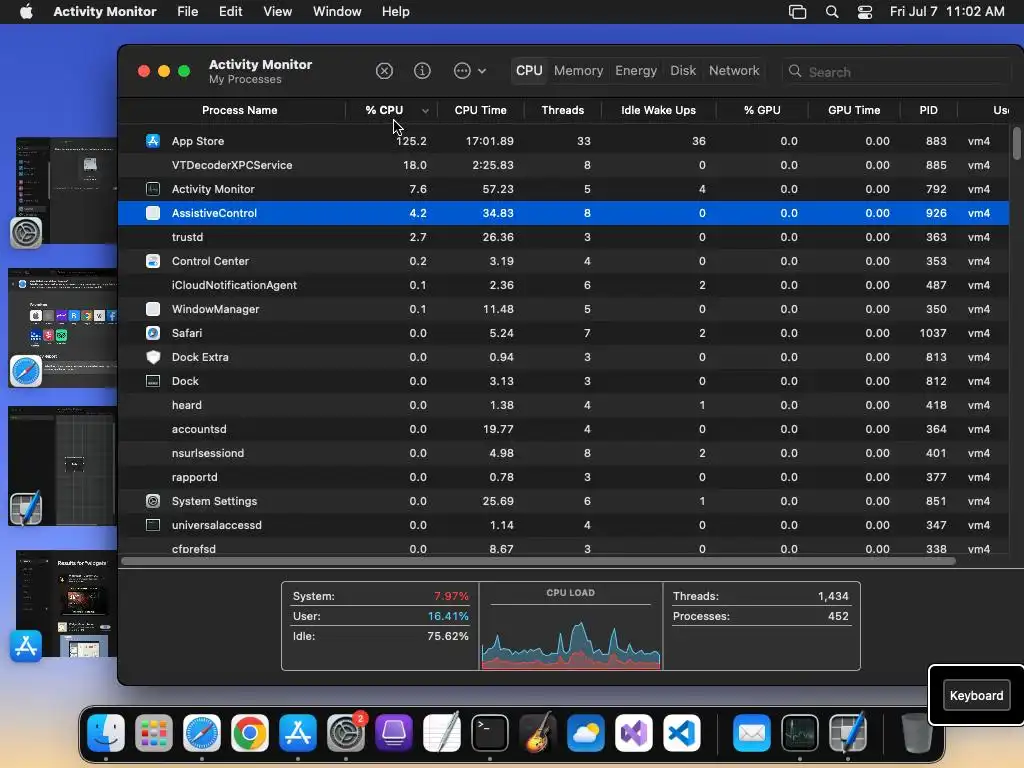Screen dimensions: 1024x768
Task: Click the System Settings process row icon
Action: 153,501
